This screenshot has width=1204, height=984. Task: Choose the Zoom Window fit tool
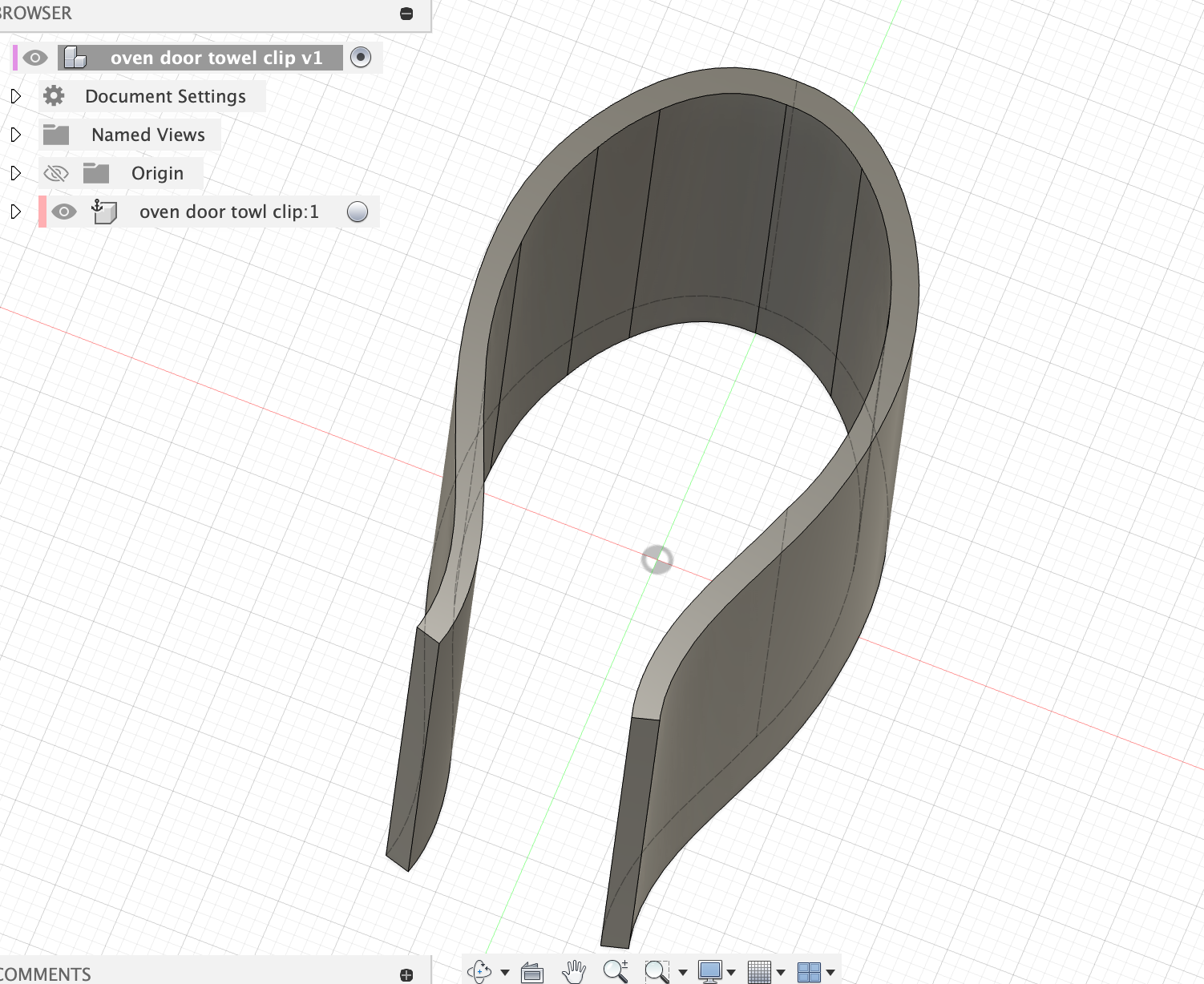(x=657, y=971)
